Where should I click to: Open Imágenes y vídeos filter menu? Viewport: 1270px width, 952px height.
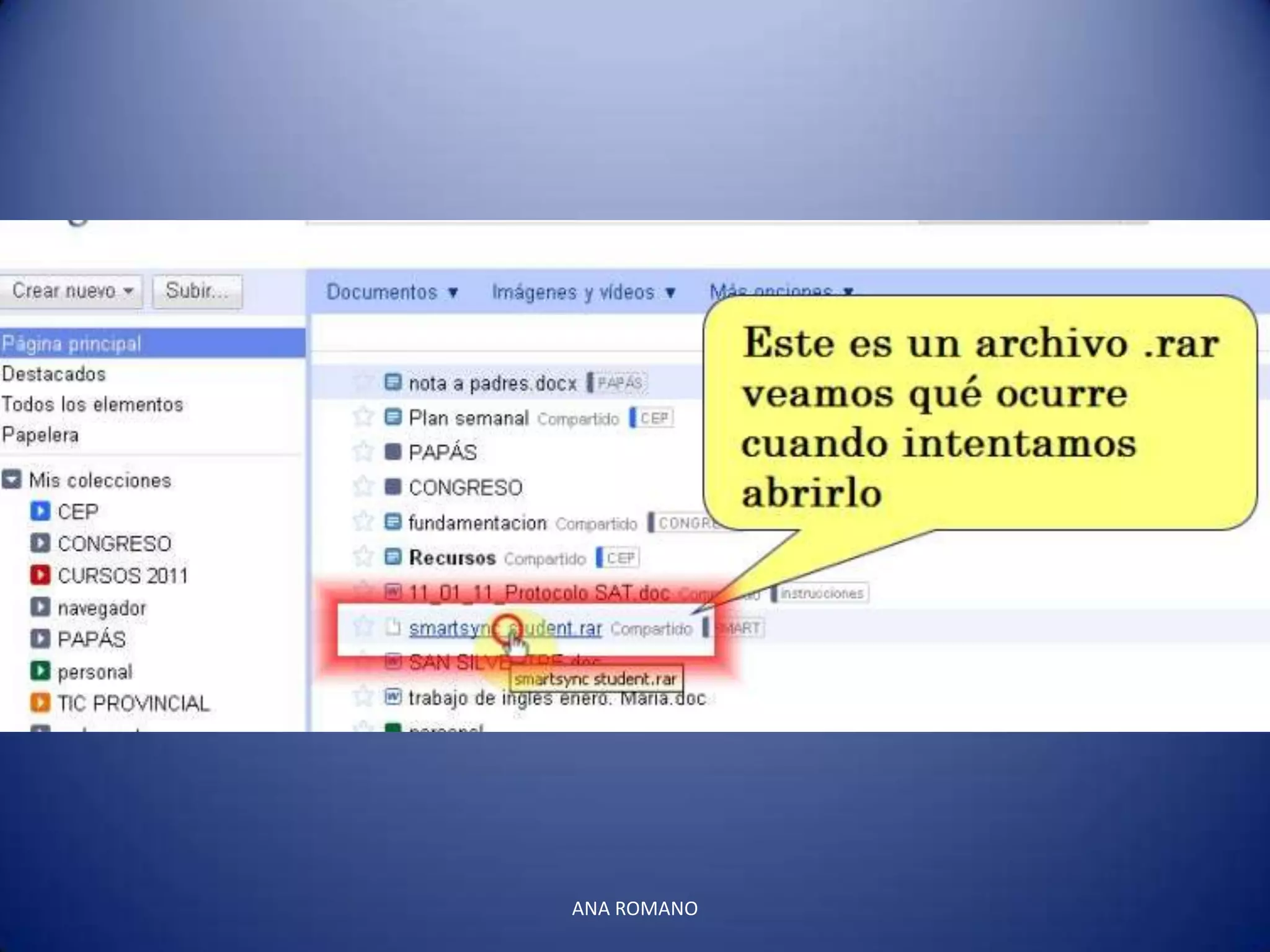click(x=583, y=292)
